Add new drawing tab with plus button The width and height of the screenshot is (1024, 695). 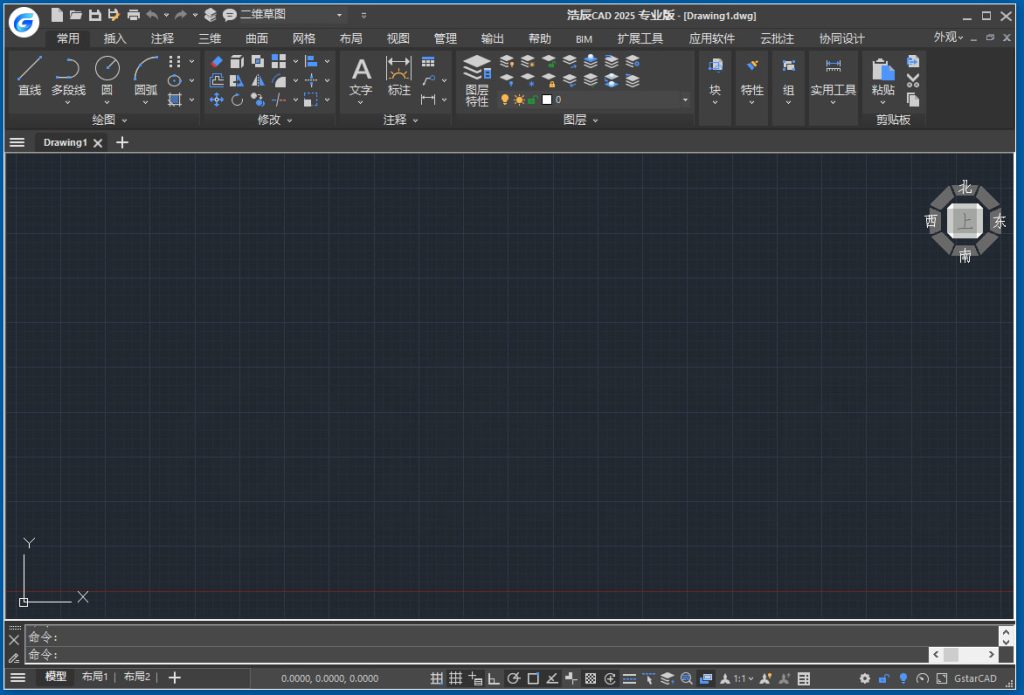[122, 142]
